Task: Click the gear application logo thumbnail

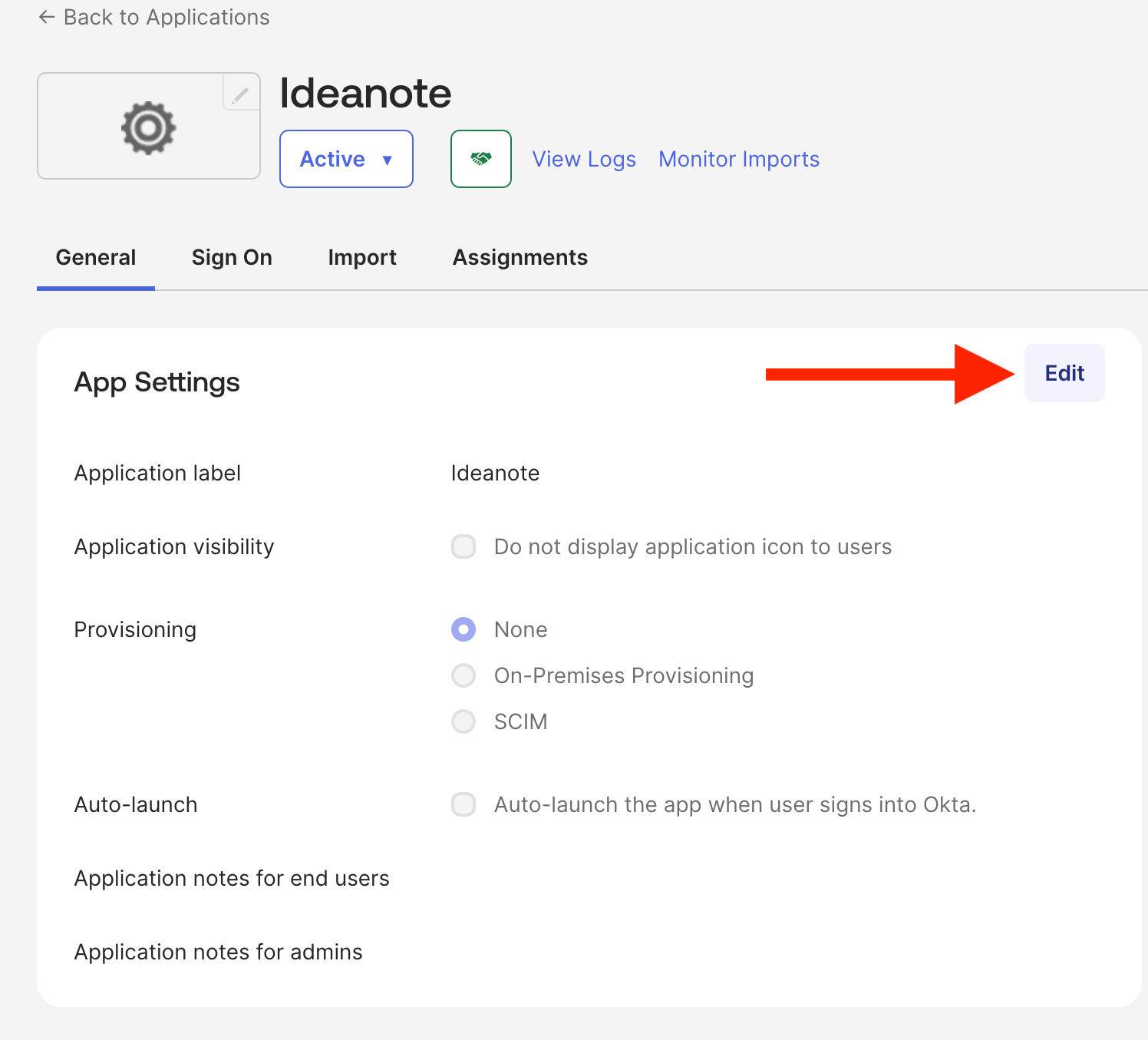Action: [x=148, y=127]
